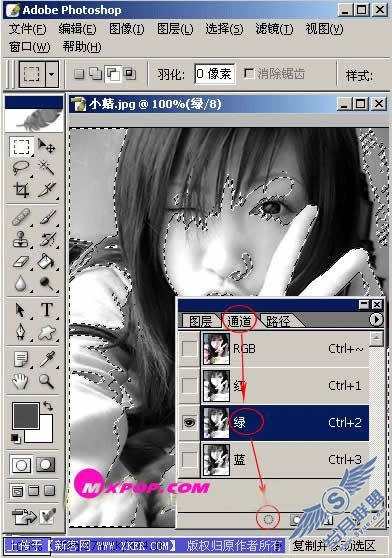Select the Dodge tool
The height and width of the screenshot is (558, 392).
(x=47, y=284)
